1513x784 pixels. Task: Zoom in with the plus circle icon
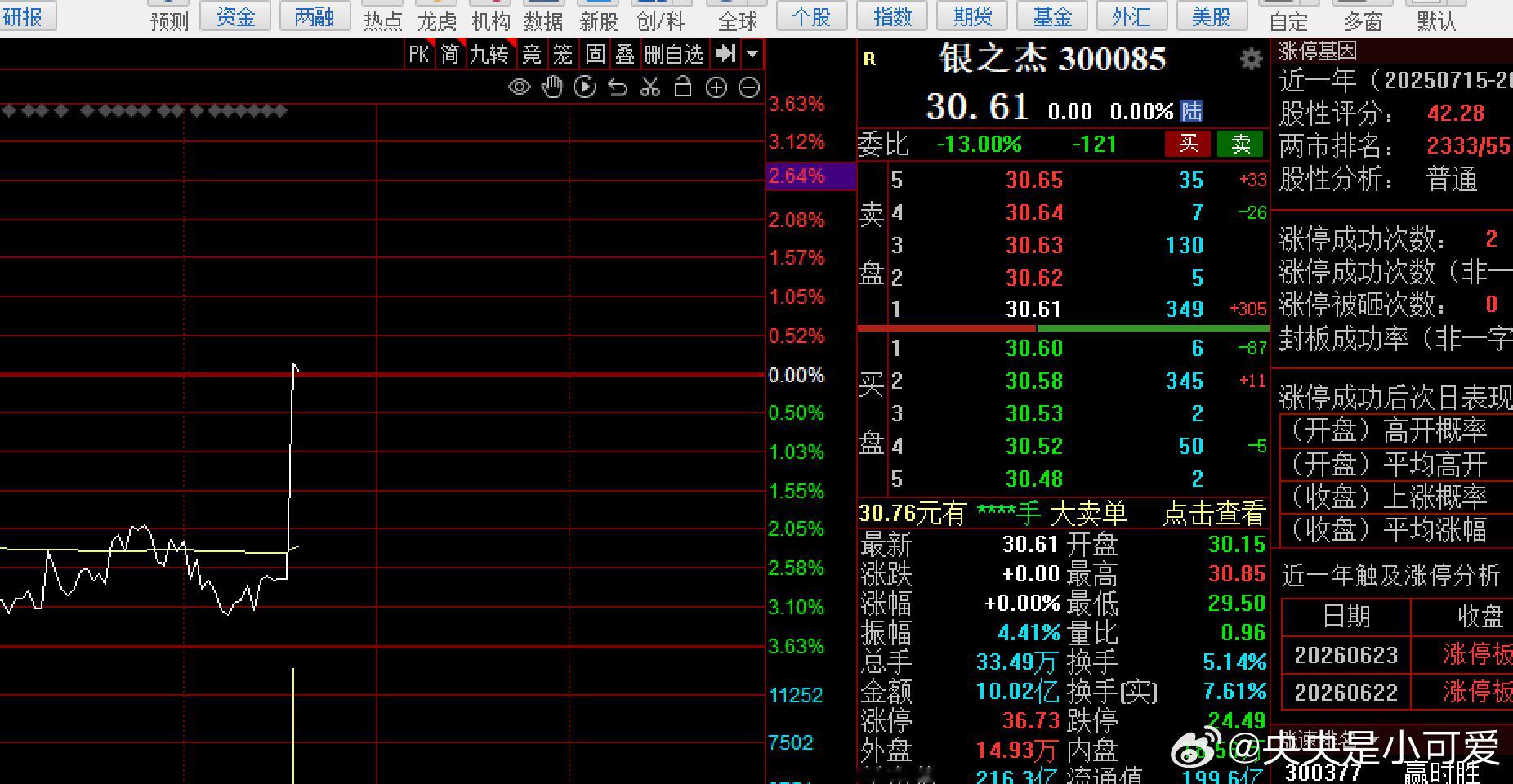(x=716, y=87)
